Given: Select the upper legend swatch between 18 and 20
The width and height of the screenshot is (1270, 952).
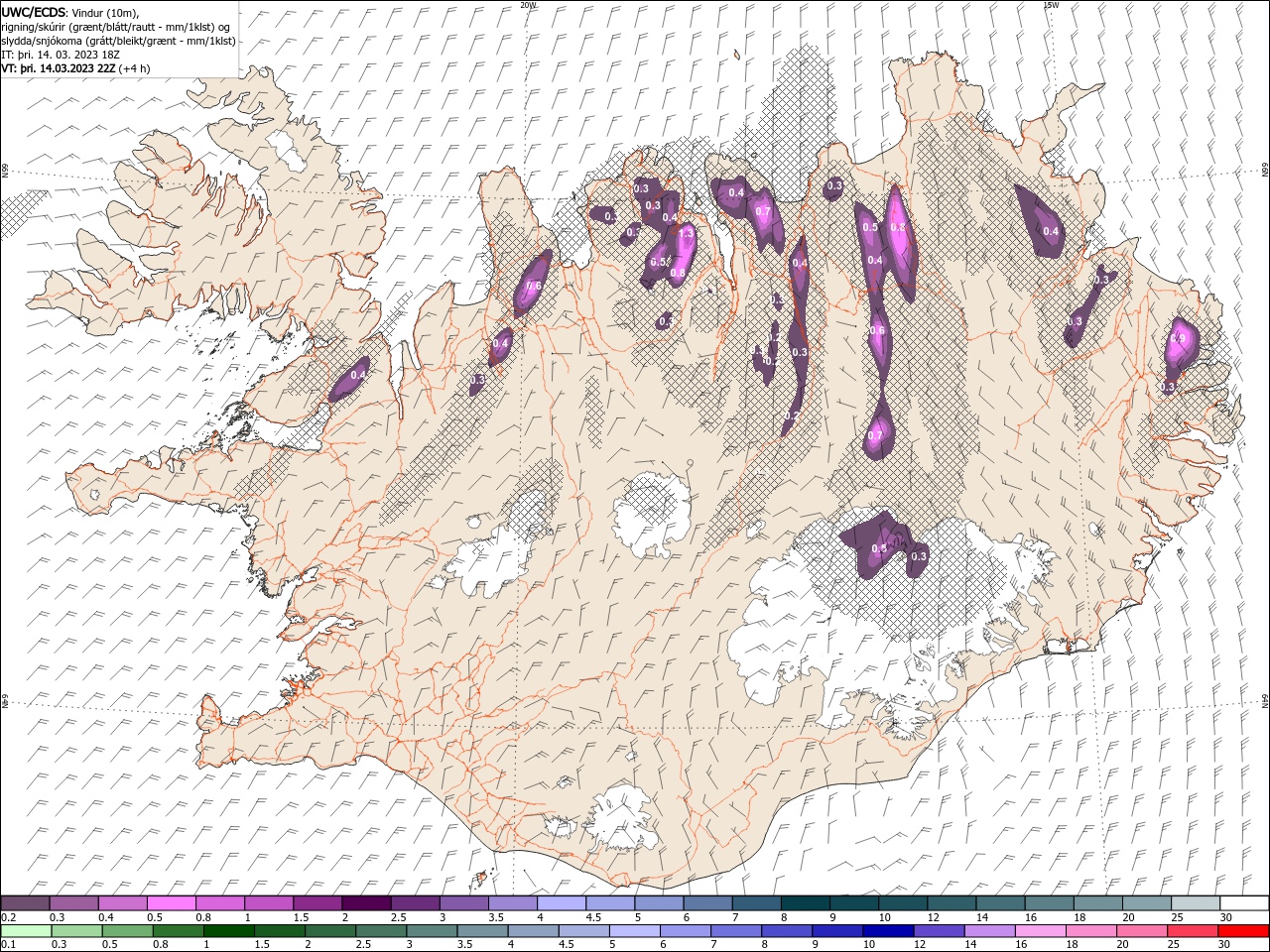Looking at the screenshot, I should coord(1097,903).
